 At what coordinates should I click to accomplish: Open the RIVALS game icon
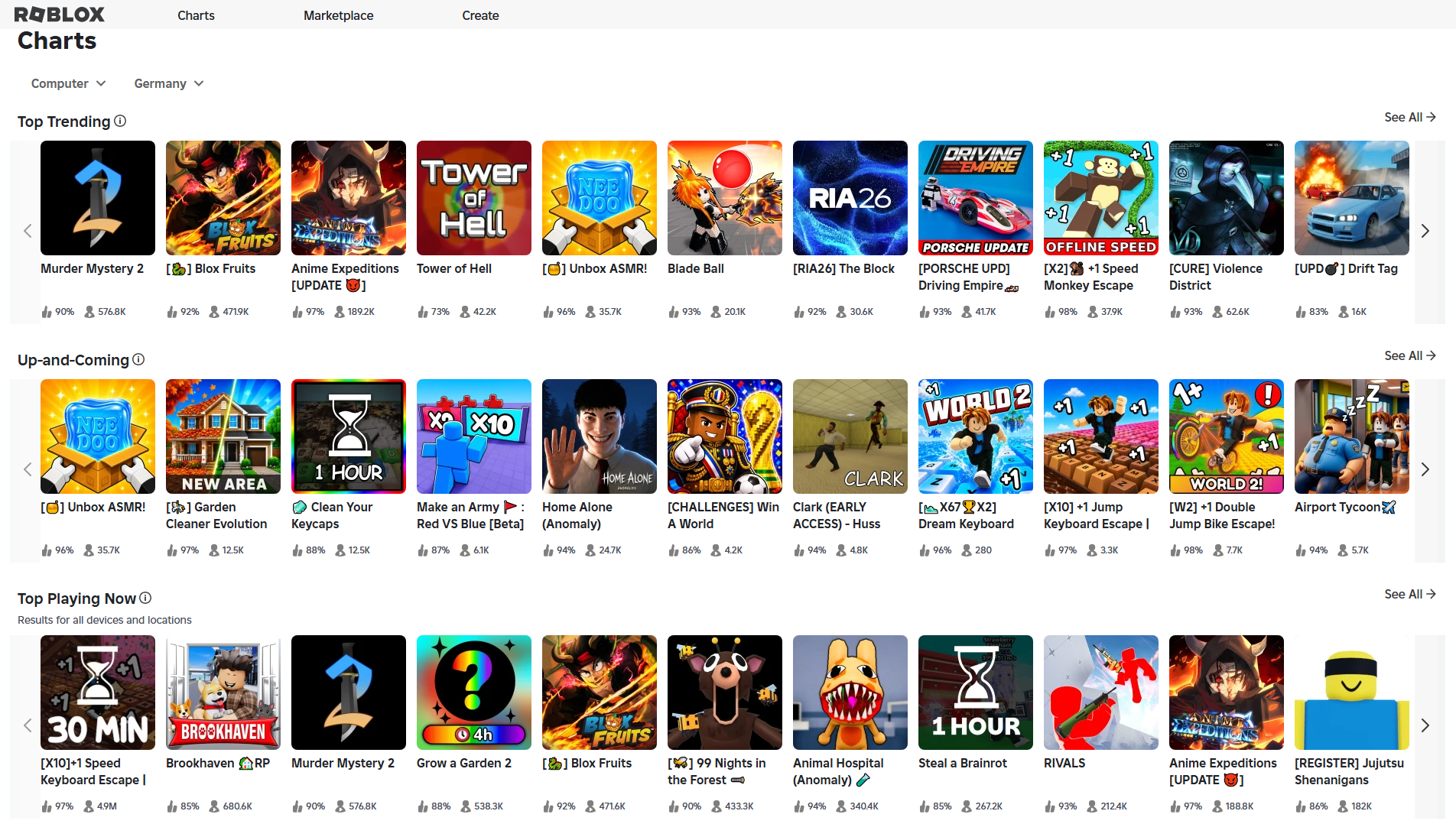coord(1101,693)
